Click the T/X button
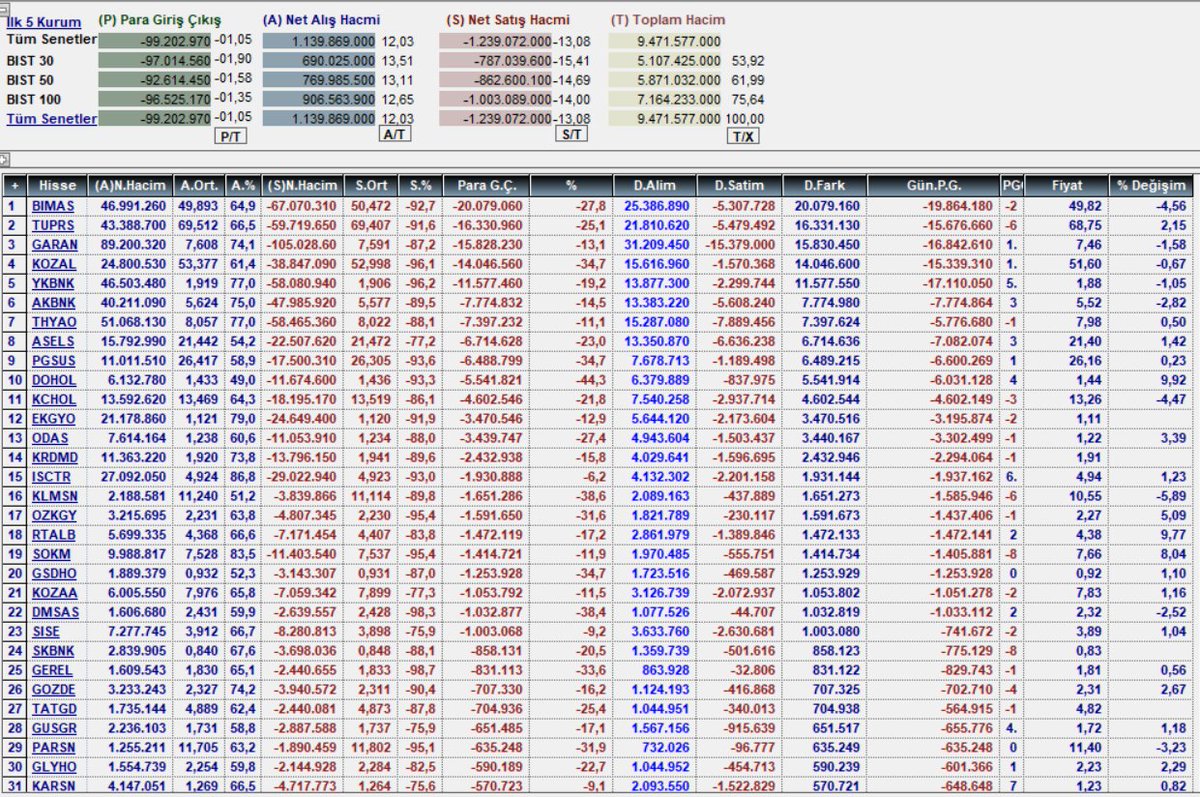This screenshot has height=797, width=1200. (x=743, y=136)
